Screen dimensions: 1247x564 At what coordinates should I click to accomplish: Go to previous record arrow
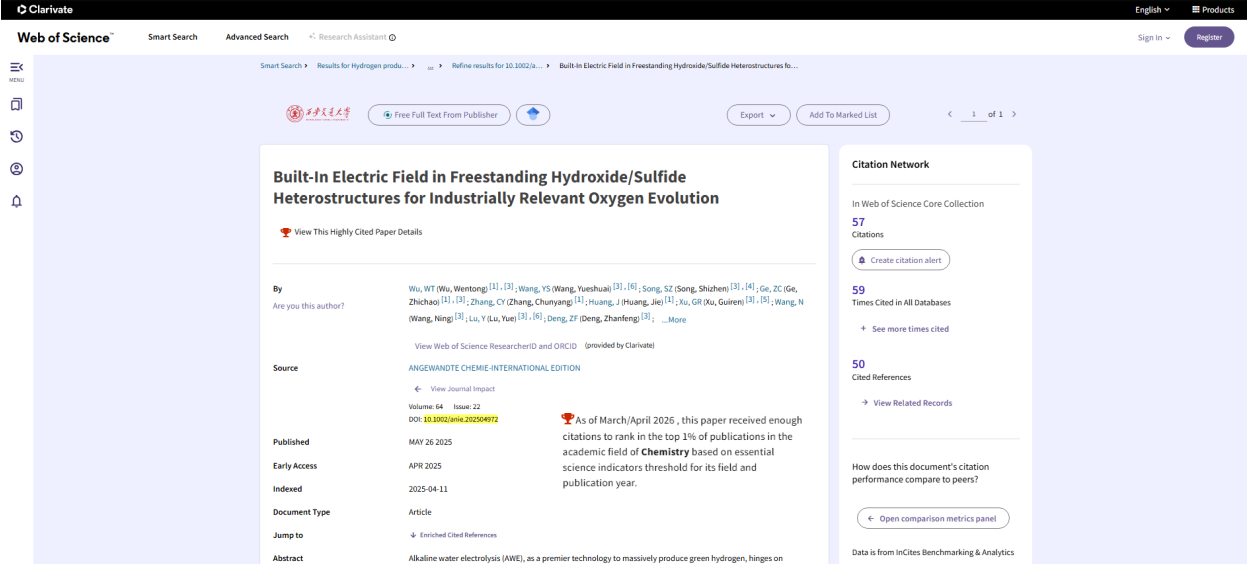coord(949,115)
